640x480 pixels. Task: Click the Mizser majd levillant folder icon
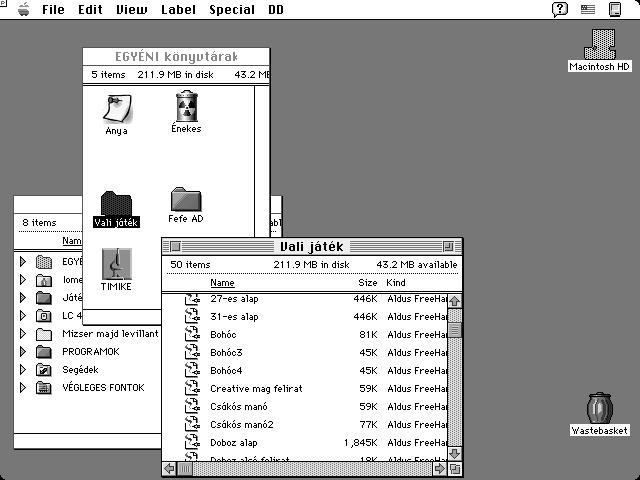[x=44, y=334]
